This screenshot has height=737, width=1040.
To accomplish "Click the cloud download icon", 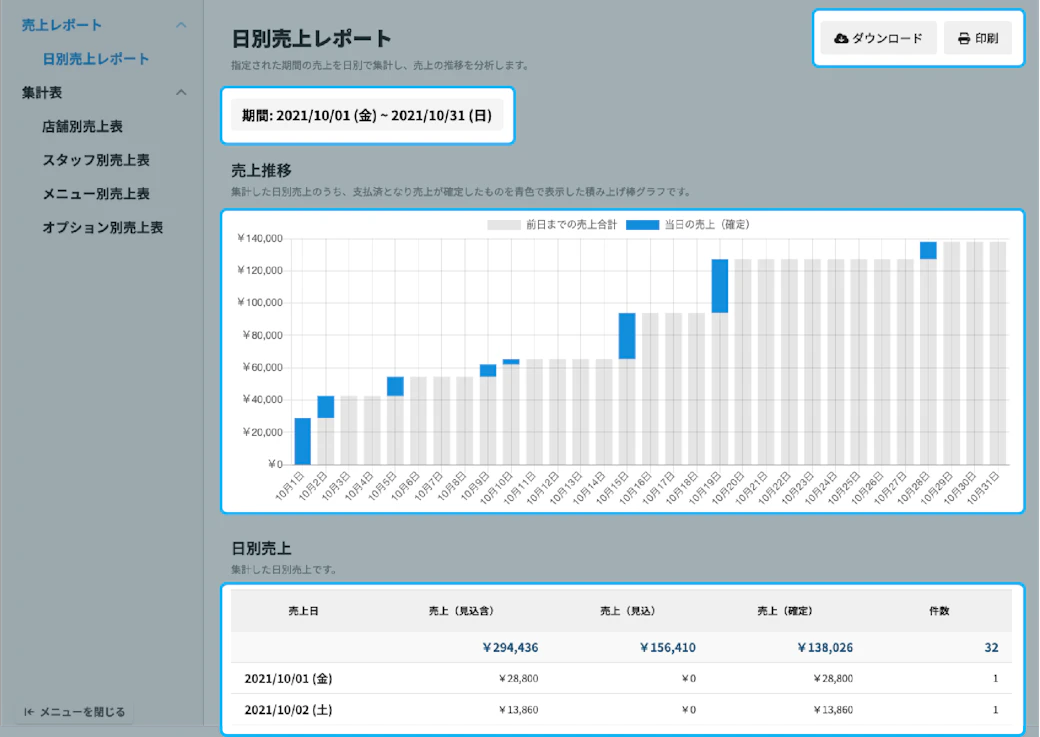I will [841, 38].
